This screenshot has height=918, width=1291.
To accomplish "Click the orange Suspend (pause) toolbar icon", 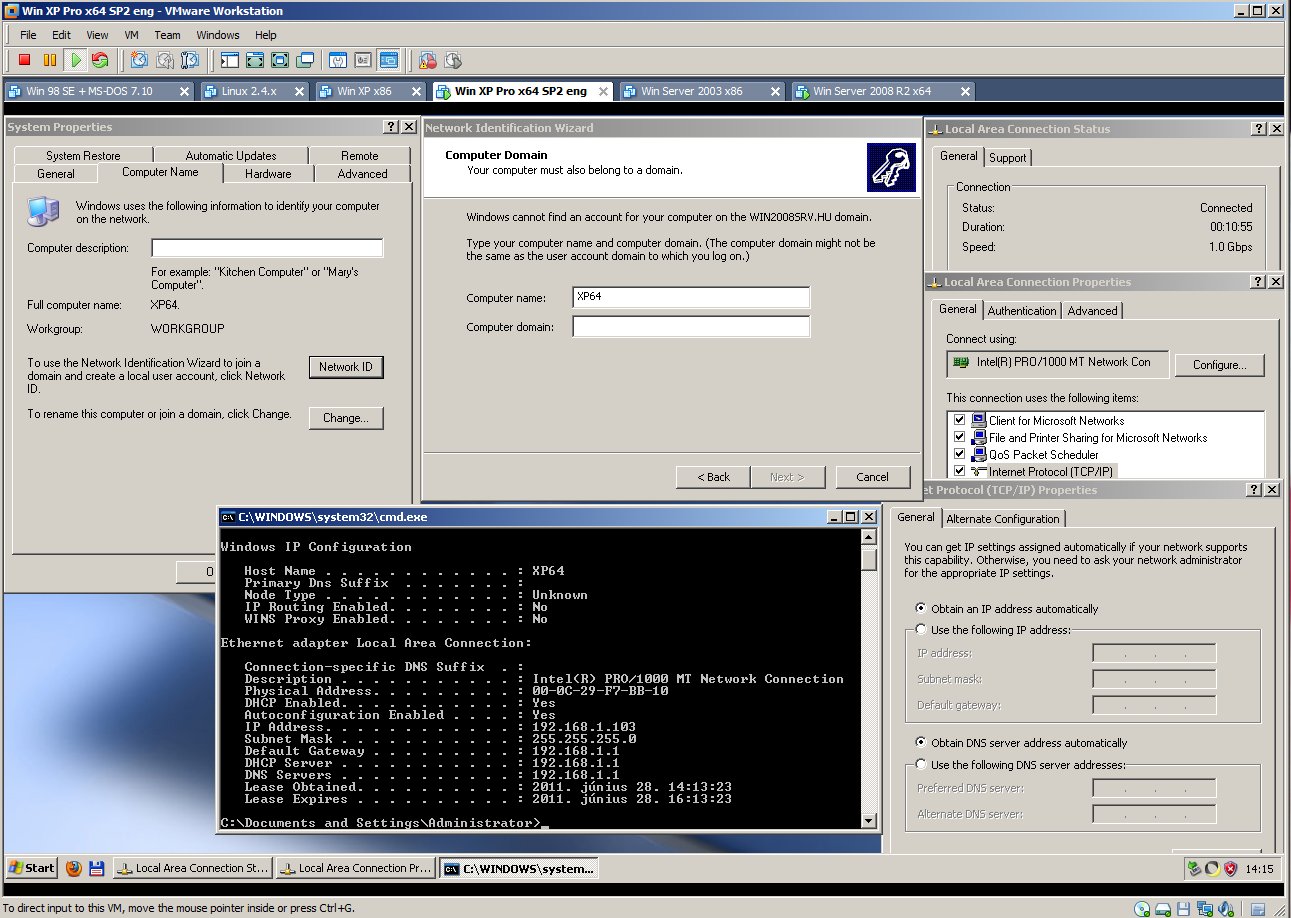I will [x=50, y=60].
